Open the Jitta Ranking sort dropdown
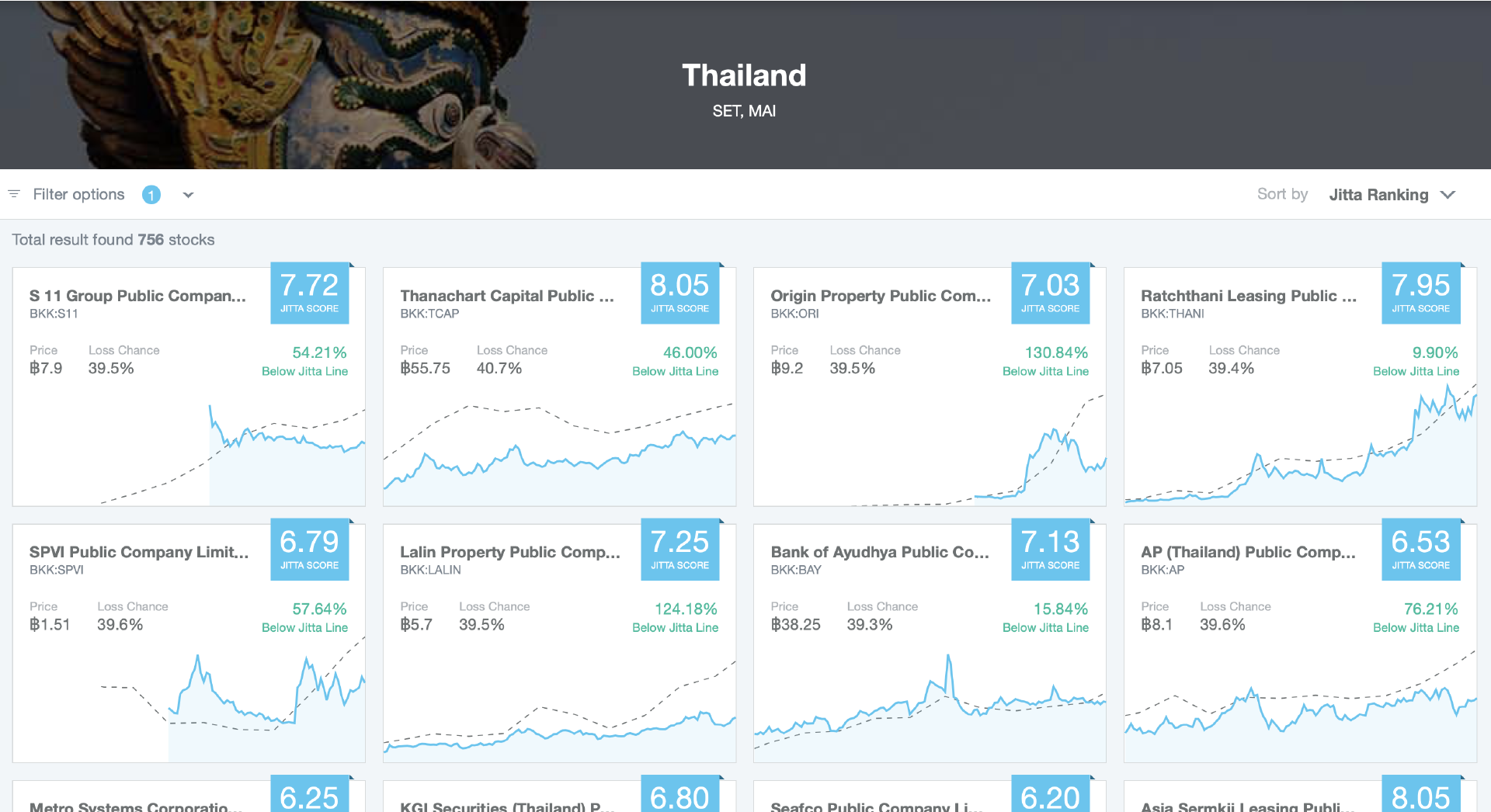The width and height of the screenshot is (1491, 812). coord(1378,195)
